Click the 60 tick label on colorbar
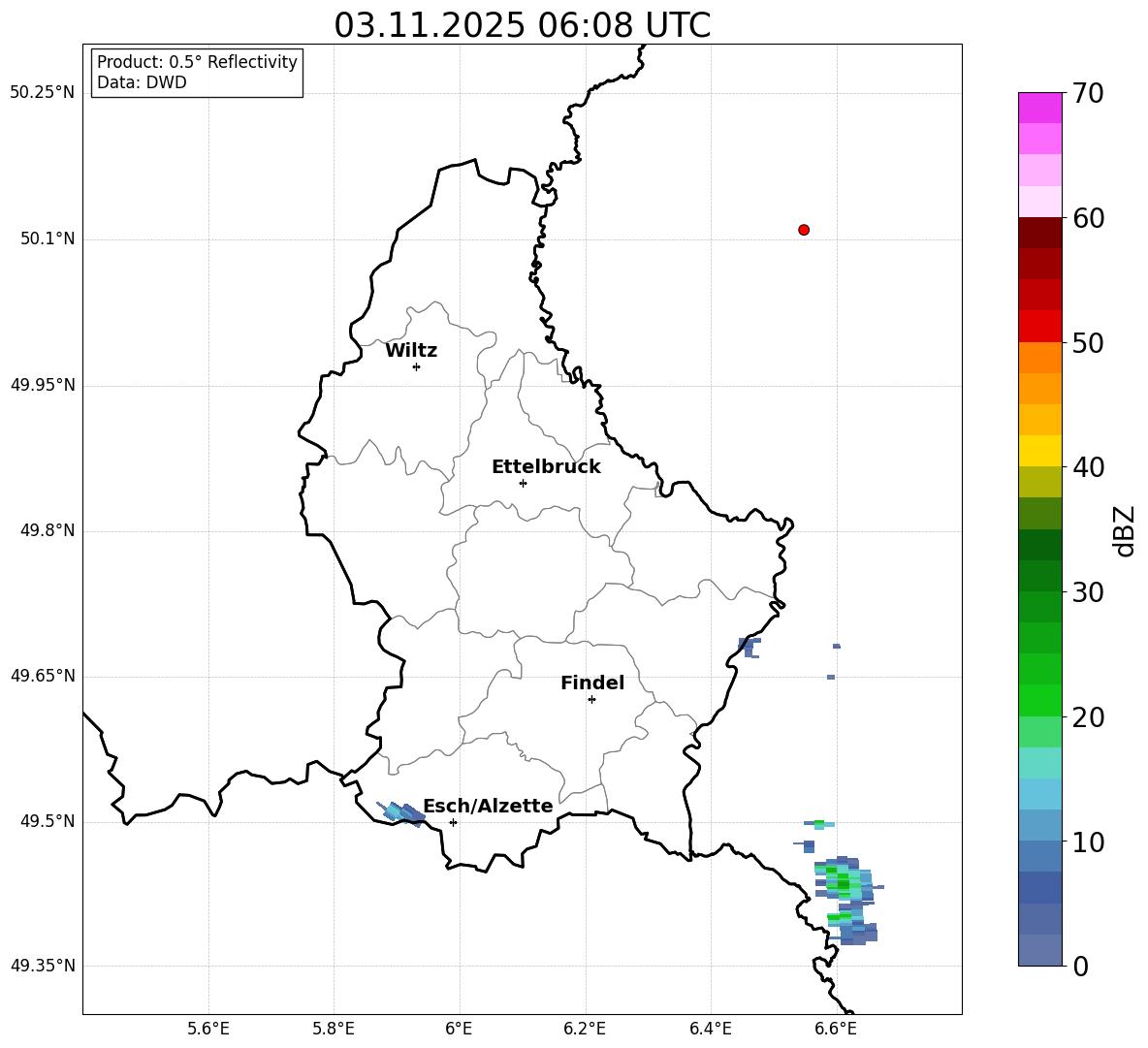Viewport: 1148px width, 1048px height. coord(1088,218)
